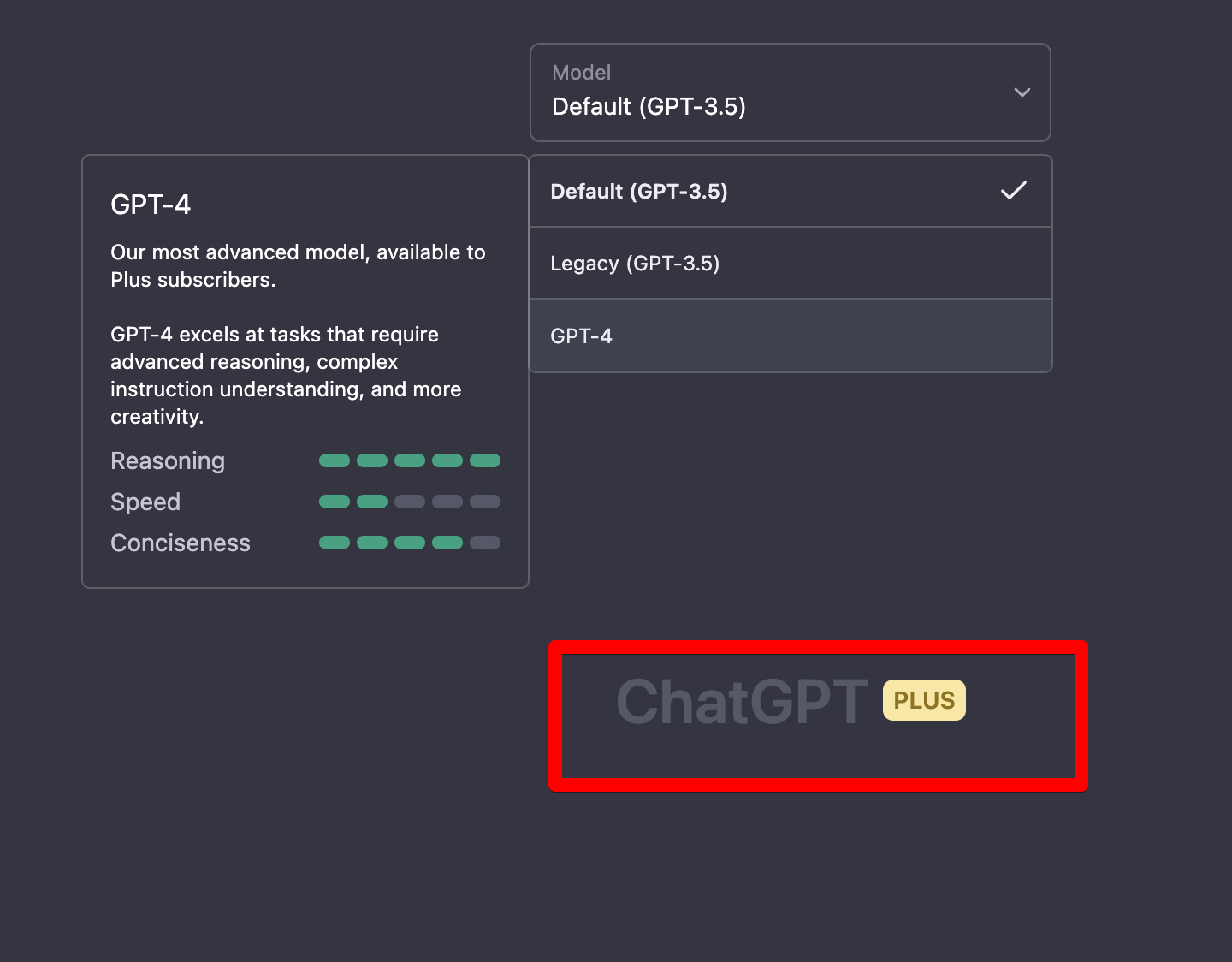Click the last grey Speed rating pill
Screen dimensions: 1232x962
tap(485, 502)
